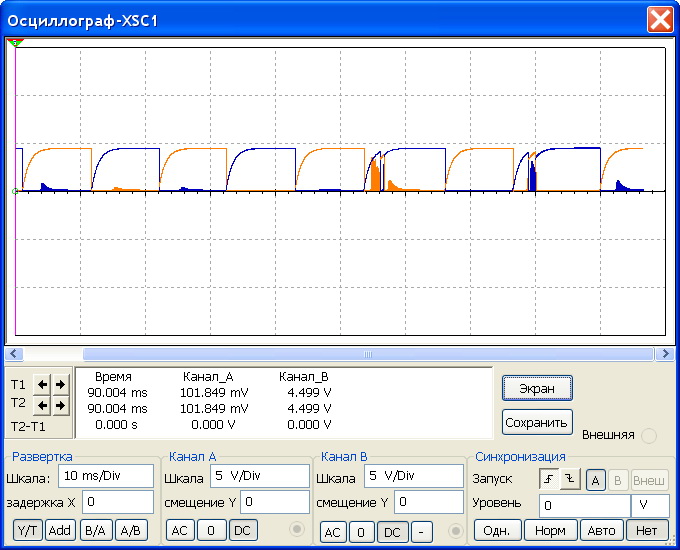Screen dimensions: 680x550
Task: Click the Канал_B column header
Action: point(304,377)
